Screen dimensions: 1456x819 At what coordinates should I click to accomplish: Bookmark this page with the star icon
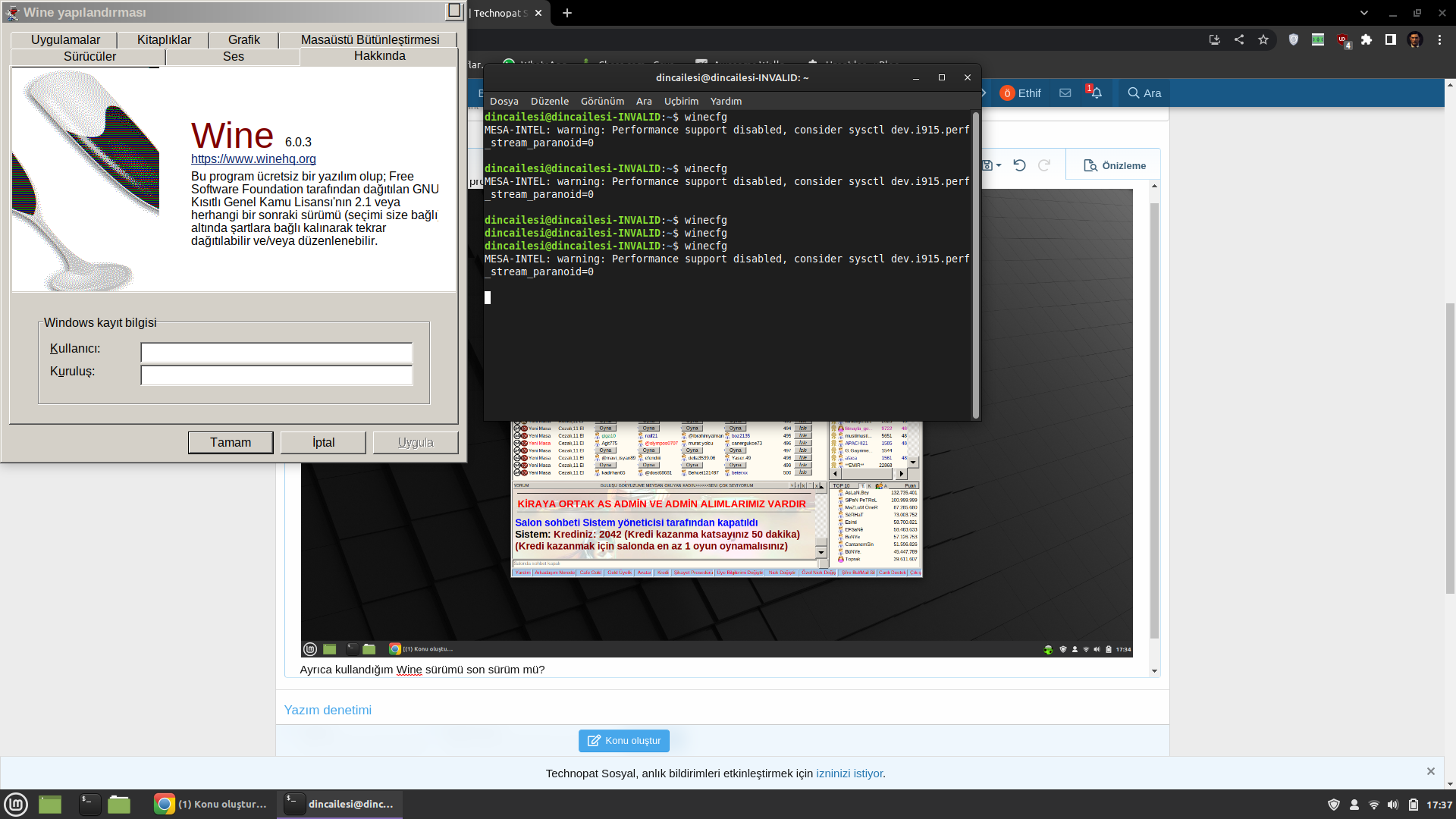(x=1263, y=39)
